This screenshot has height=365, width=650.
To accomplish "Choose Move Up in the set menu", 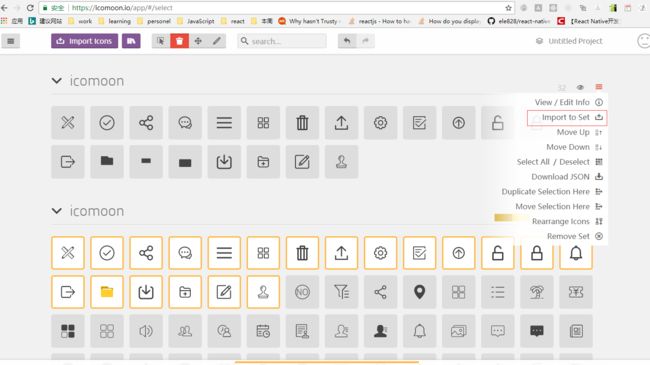I will [579, 132].
